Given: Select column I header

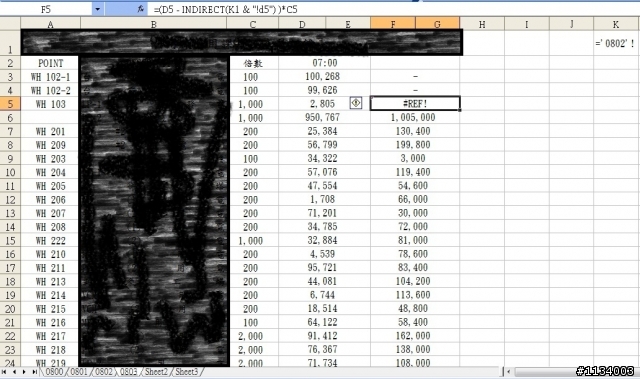Looking at the screenshot, I should [x=527, y=24].
